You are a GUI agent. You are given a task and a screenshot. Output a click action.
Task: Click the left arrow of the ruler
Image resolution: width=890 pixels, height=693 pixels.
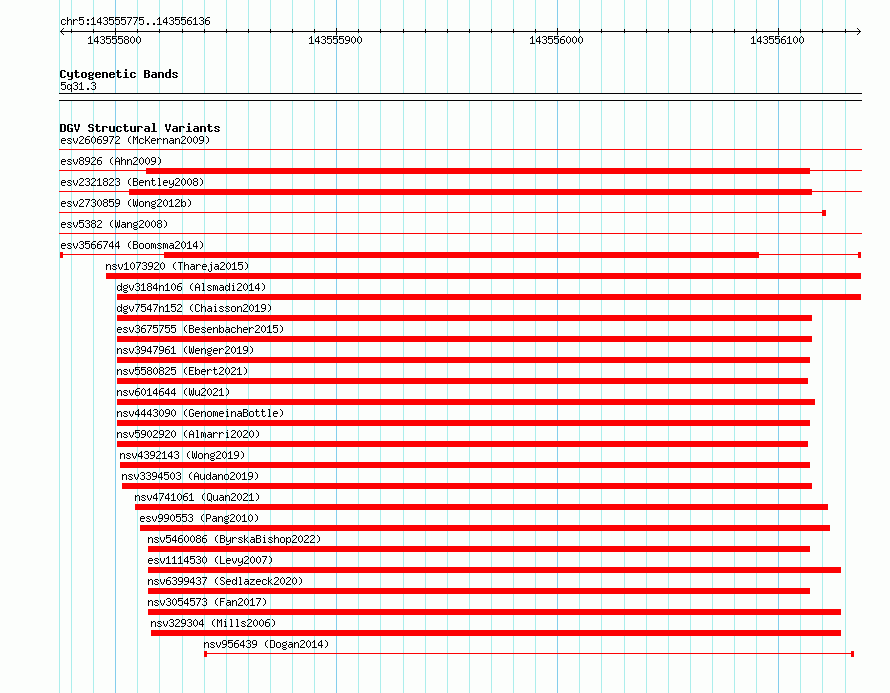pyautogui.click(x=62, y=31)
